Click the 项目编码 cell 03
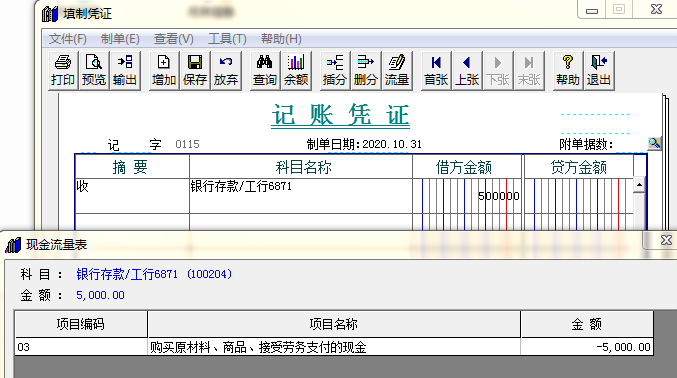 (81, 347)
